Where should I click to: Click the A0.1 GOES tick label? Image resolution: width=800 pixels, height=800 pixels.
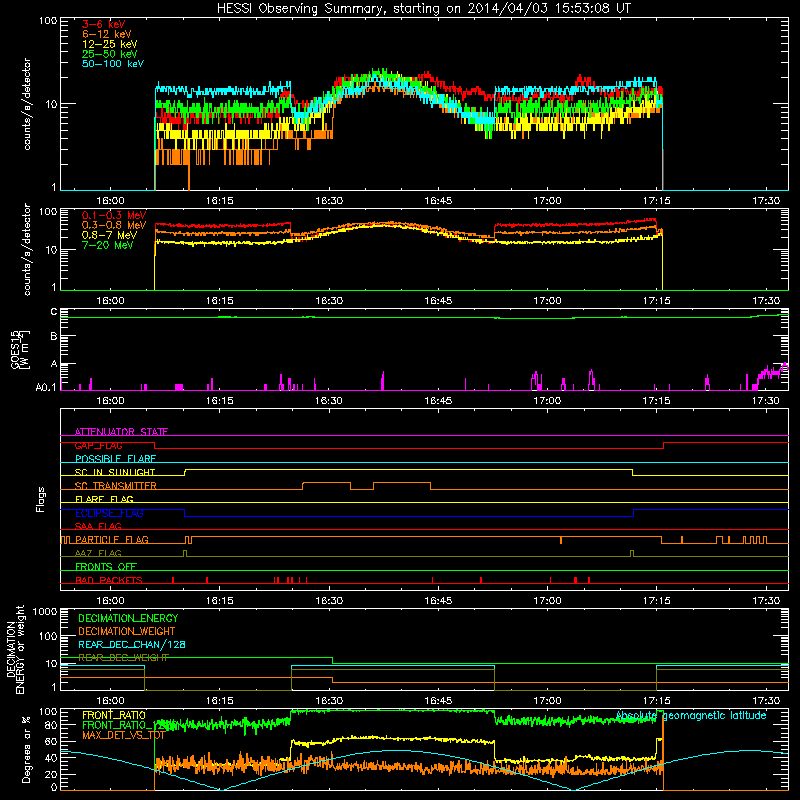click(x=45, y=387)
